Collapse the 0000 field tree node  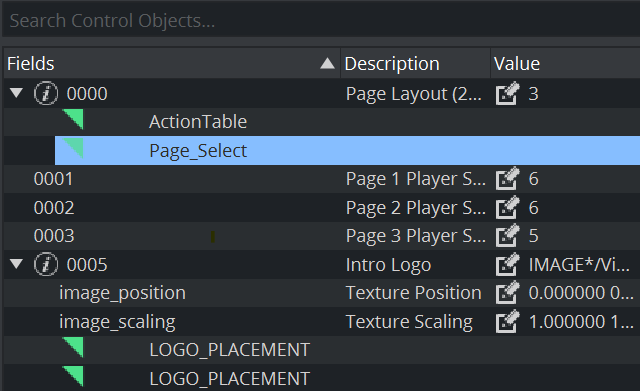[16, 93]
